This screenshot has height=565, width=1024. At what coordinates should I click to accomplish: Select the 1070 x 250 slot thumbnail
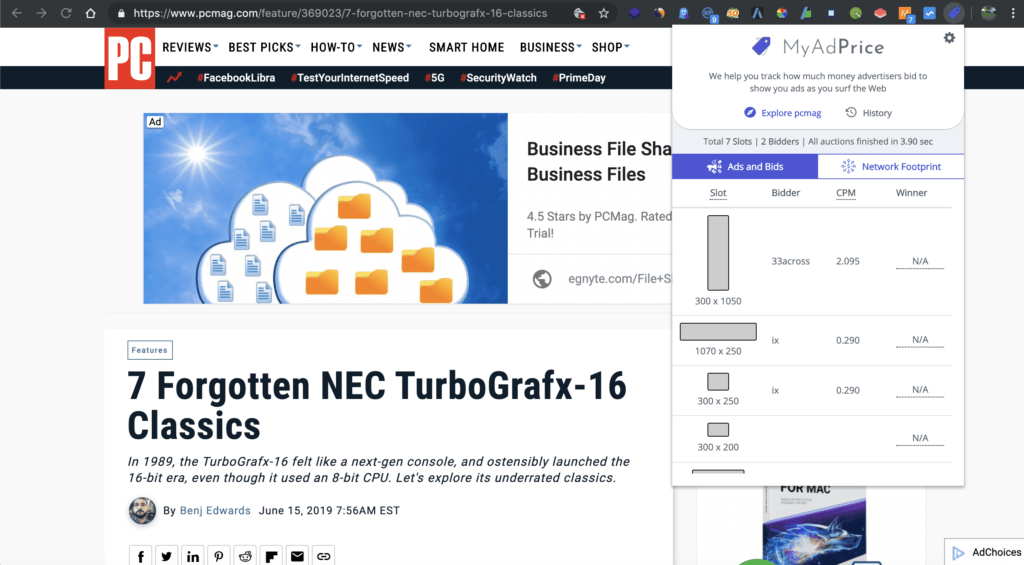pyautogui.click(x=718, y=332)
